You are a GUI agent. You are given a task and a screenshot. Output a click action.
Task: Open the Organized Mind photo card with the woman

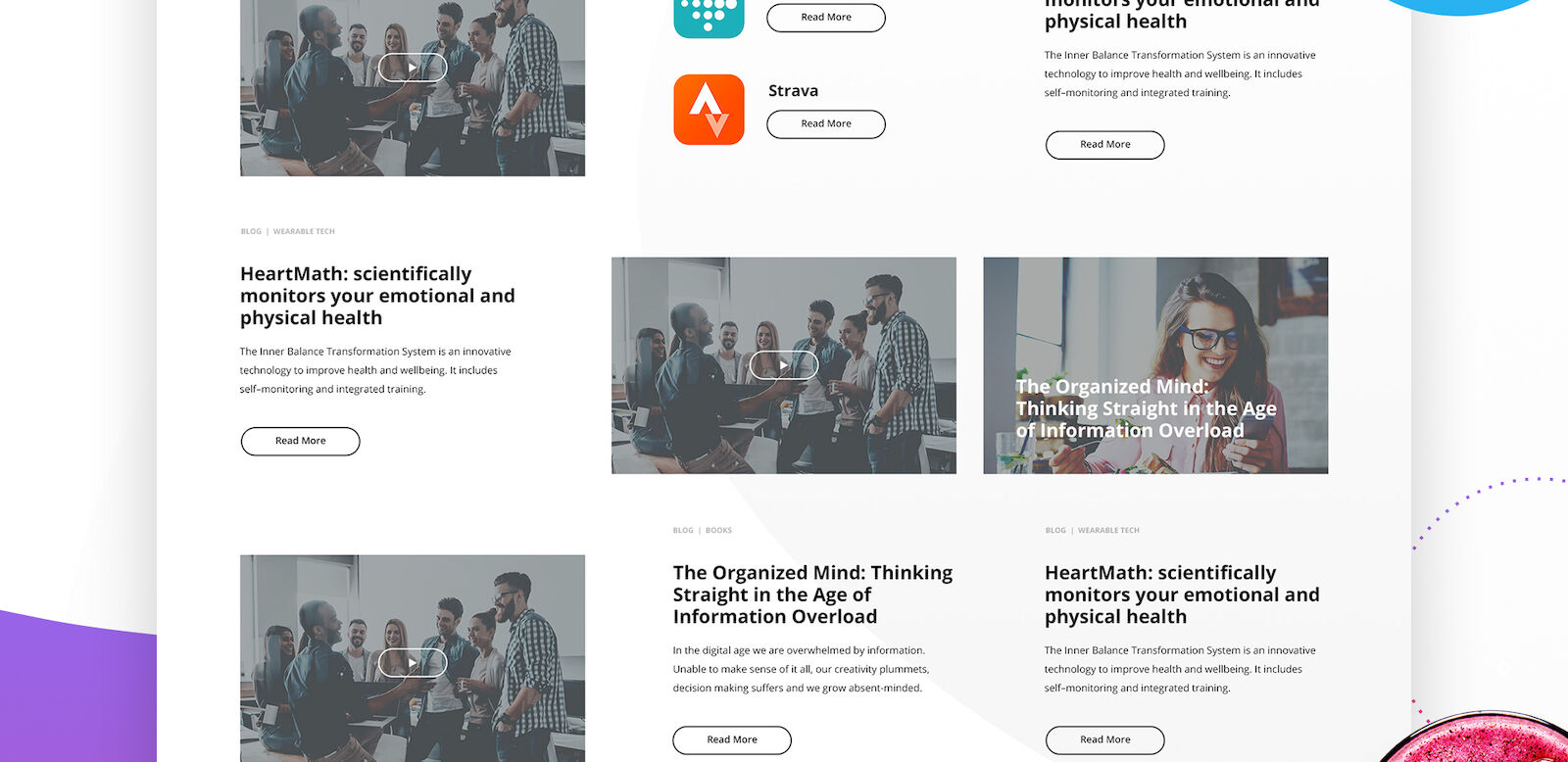[1155, 365]
